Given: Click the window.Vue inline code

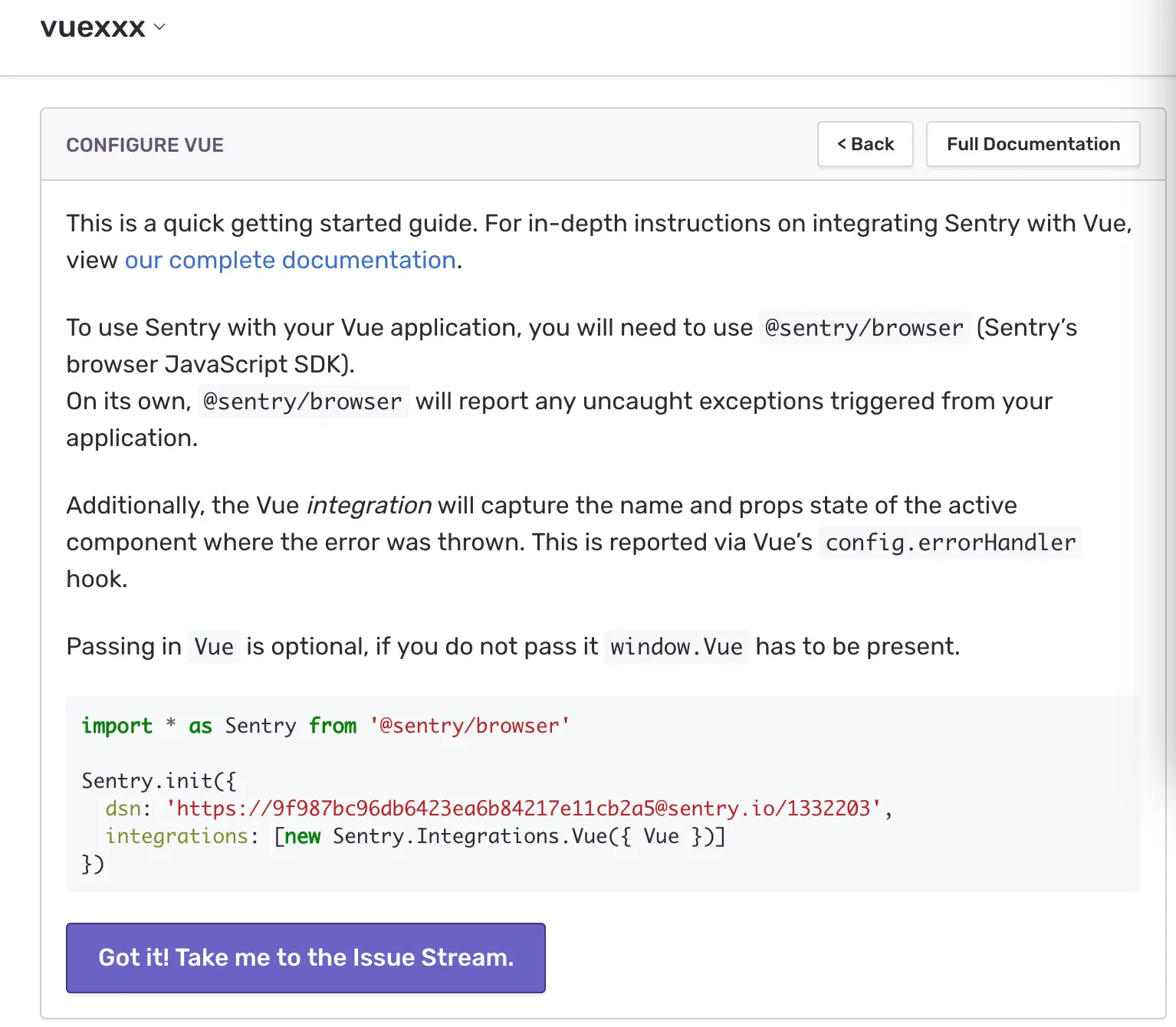Looking at the screenshot, I should pyautogui.click(x=676, y=647).
